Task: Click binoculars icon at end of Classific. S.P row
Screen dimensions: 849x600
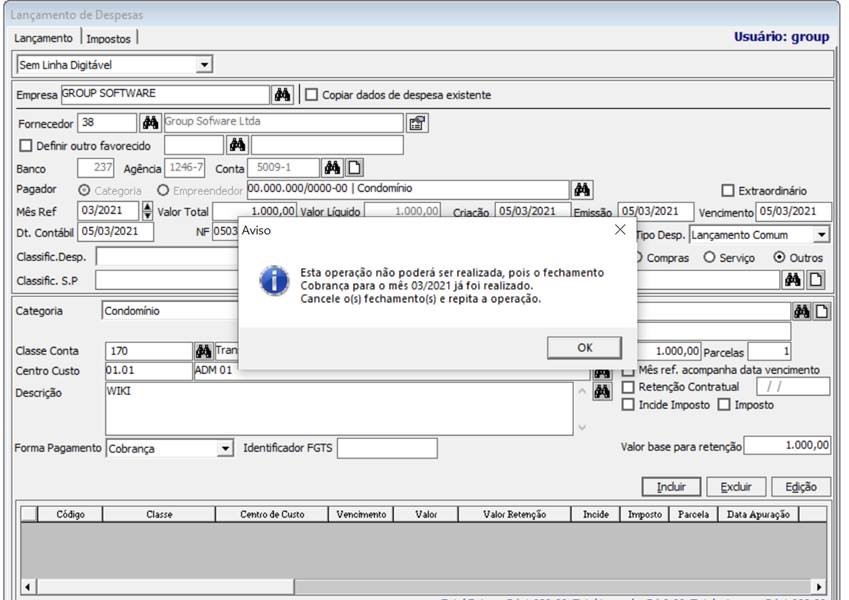Action: click(792, 279)
